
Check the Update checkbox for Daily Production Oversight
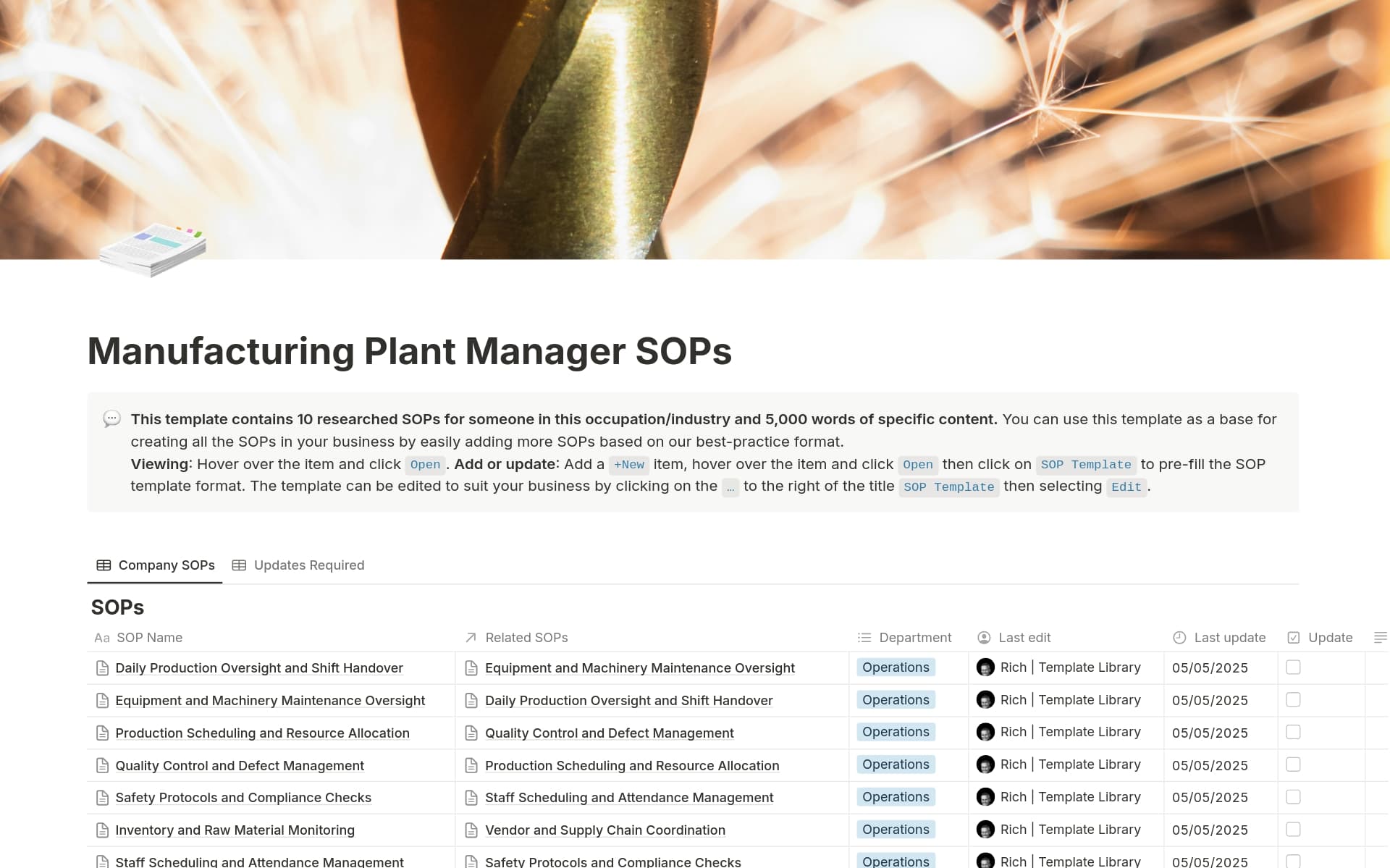click(1293, 667)
